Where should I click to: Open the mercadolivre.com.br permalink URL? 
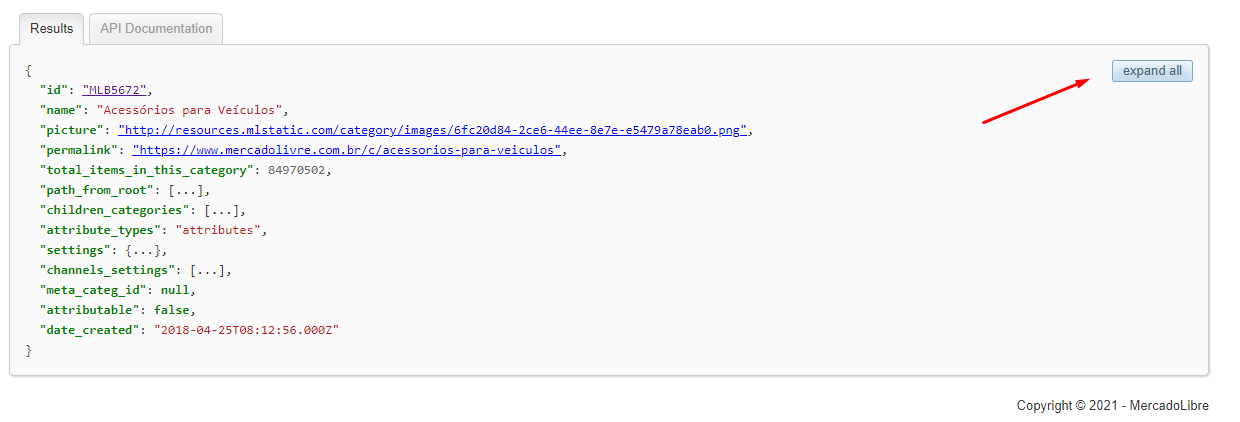pos(348,150)
